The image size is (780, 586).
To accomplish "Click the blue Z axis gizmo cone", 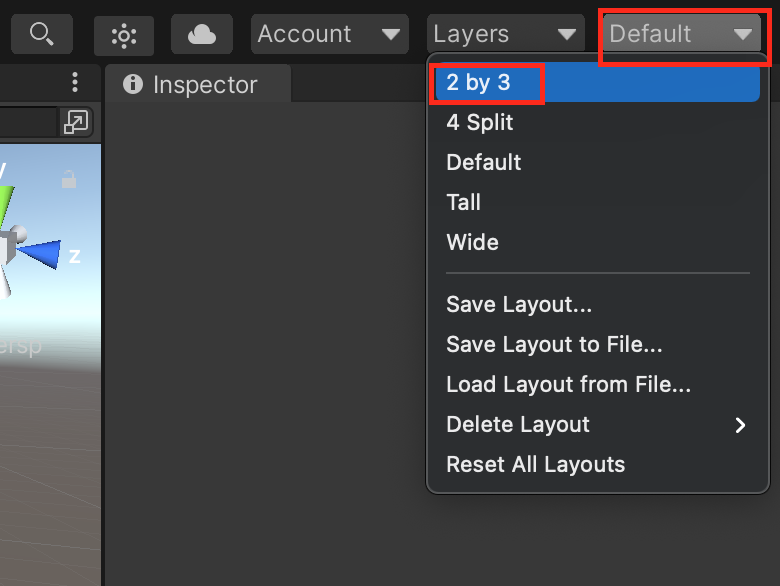I will click(x=42, y=254).
